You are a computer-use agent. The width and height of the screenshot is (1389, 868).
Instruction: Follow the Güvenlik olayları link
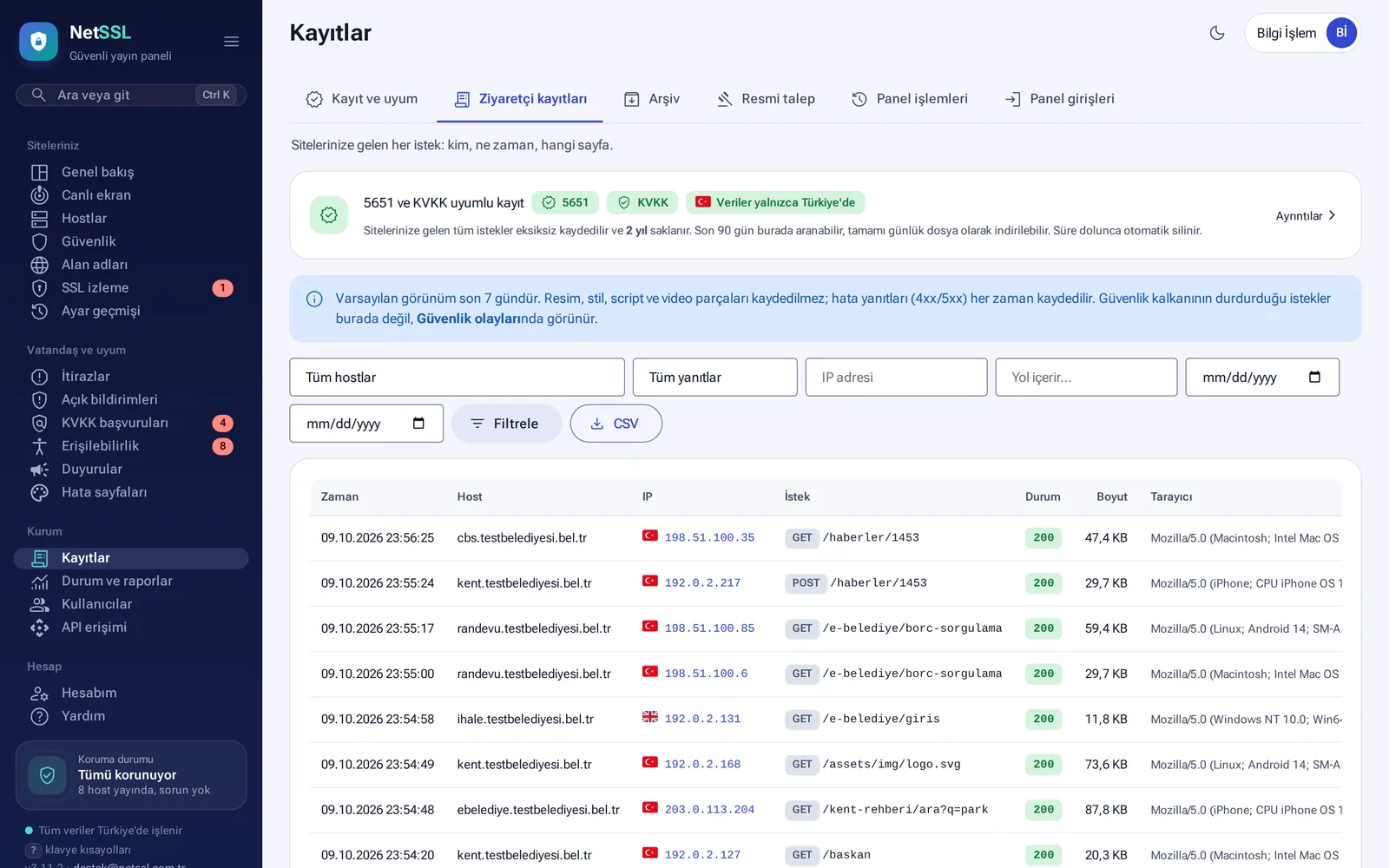[468, 319]
